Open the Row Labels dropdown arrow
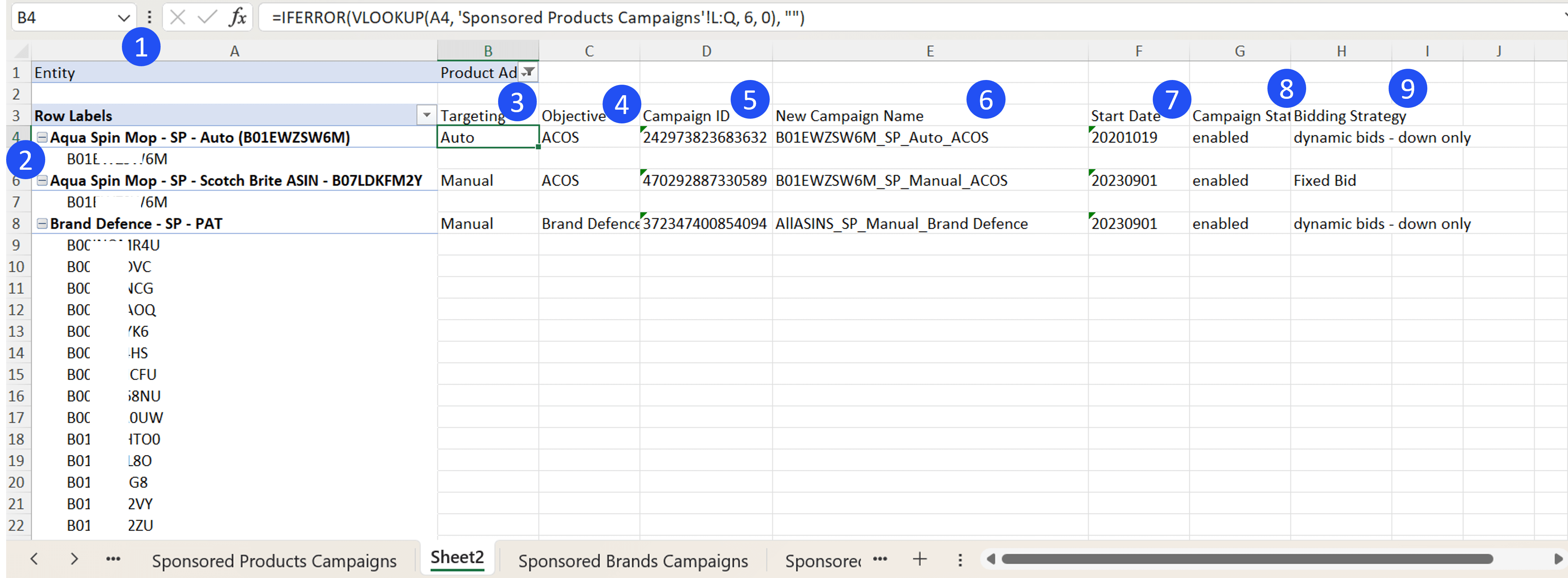The image size is (1568, 578). [x=427, y=115]
